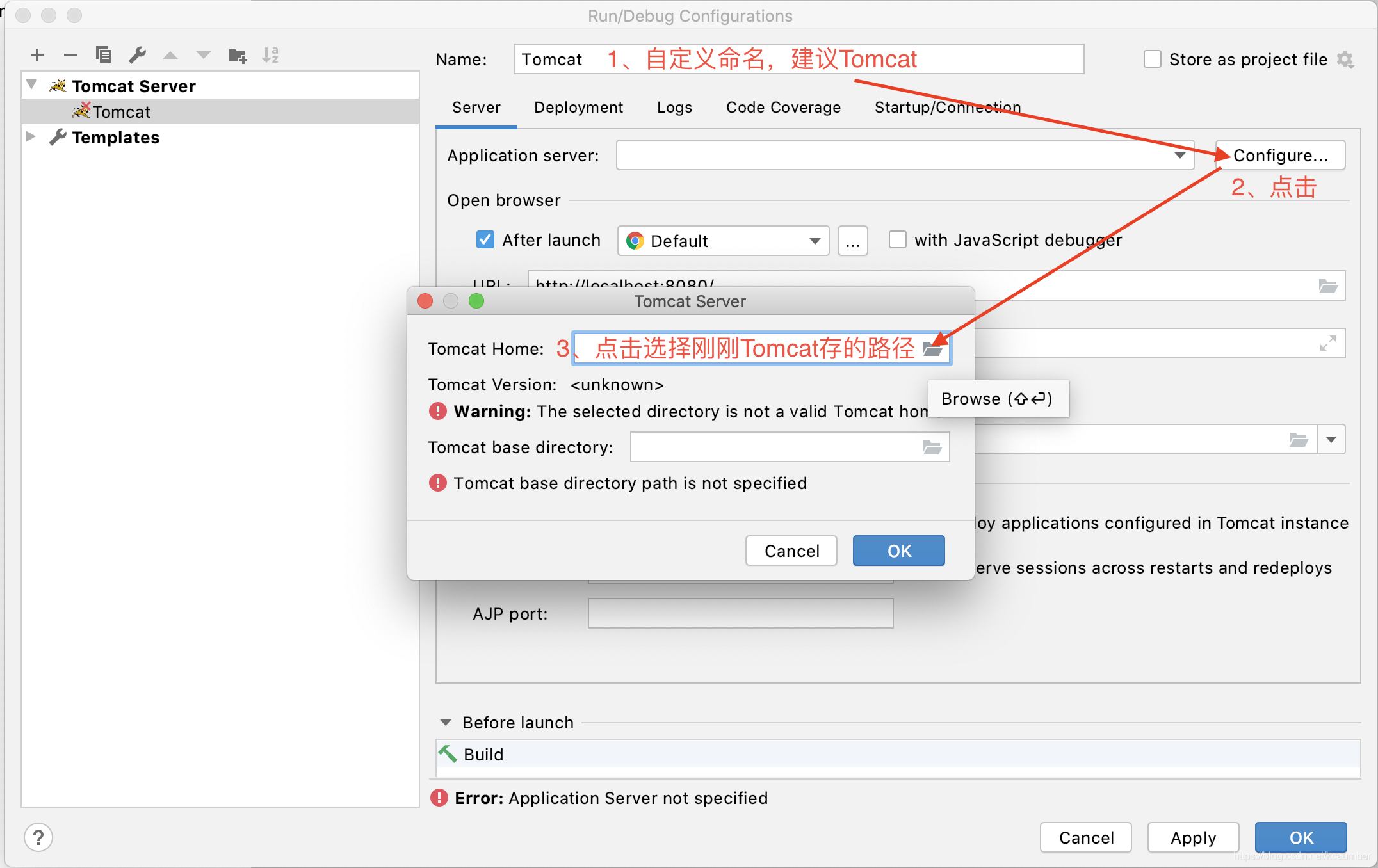Click folder icon in JRE field
This screenshot has height=868, width=1378.
(1299, 440)
